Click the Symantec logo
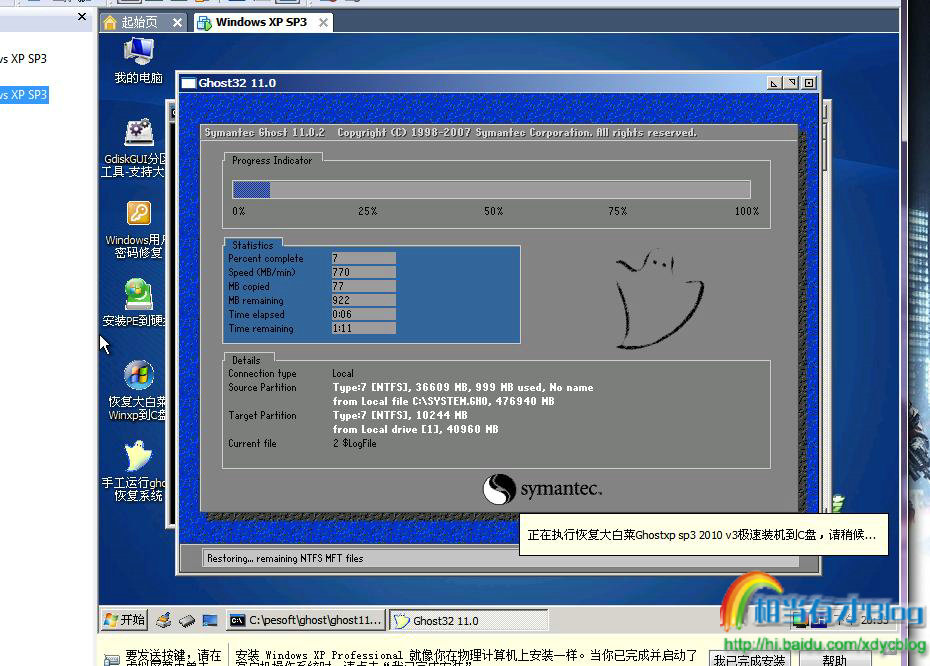Screen dimensions: 930x666 click(x=542, y=489)
